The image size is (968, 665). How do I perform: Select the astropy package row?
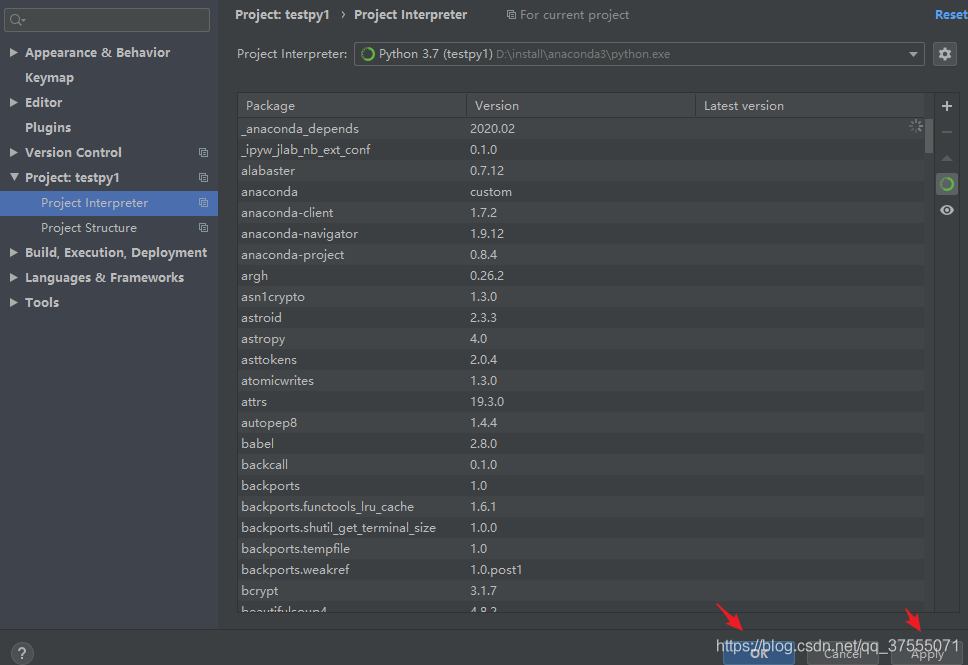[581, 338]
